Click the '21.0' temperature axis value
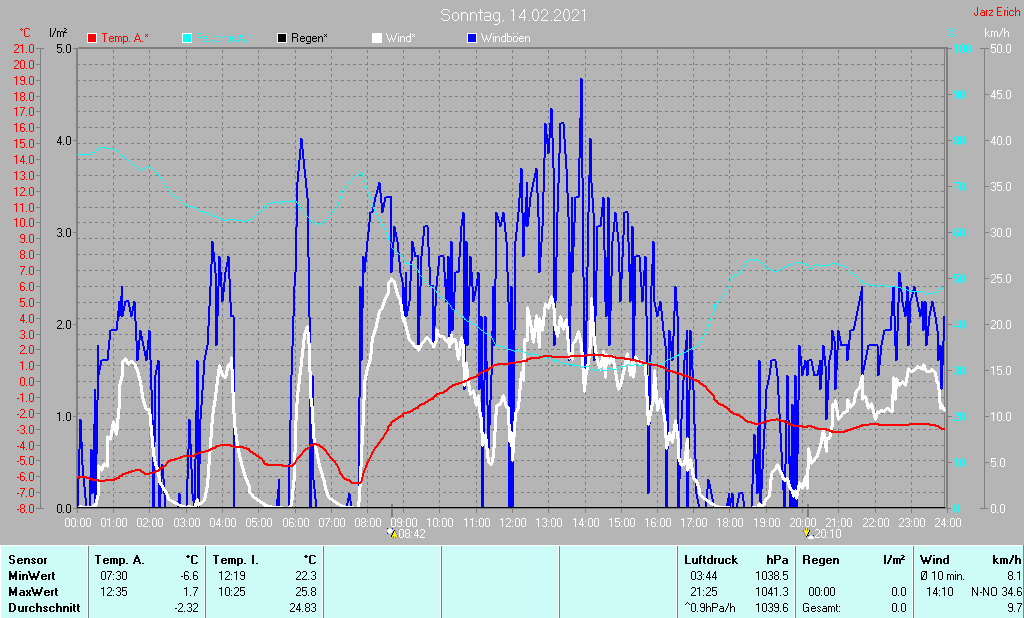Viewport: 1024px width, 618px height. click(24, 49)
